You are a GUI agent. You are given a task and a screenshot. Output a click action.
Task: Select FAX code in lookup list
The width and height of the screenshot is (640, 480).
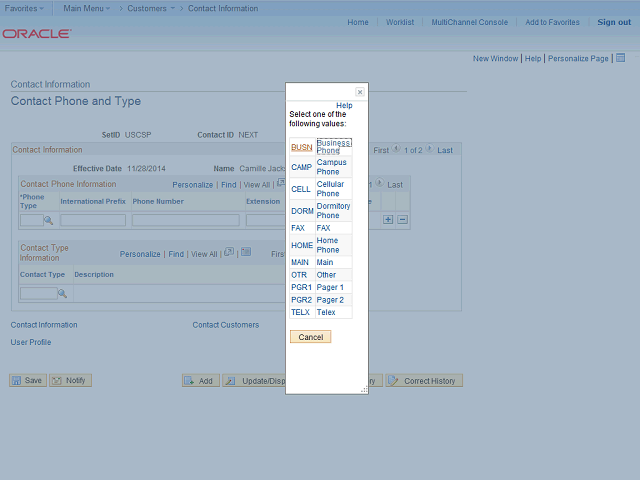click(298, 228)
